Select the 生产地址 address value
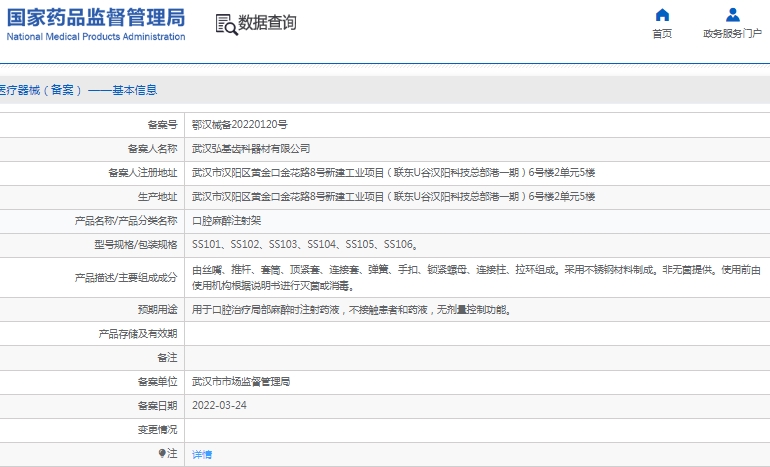 tap(393, 197)
